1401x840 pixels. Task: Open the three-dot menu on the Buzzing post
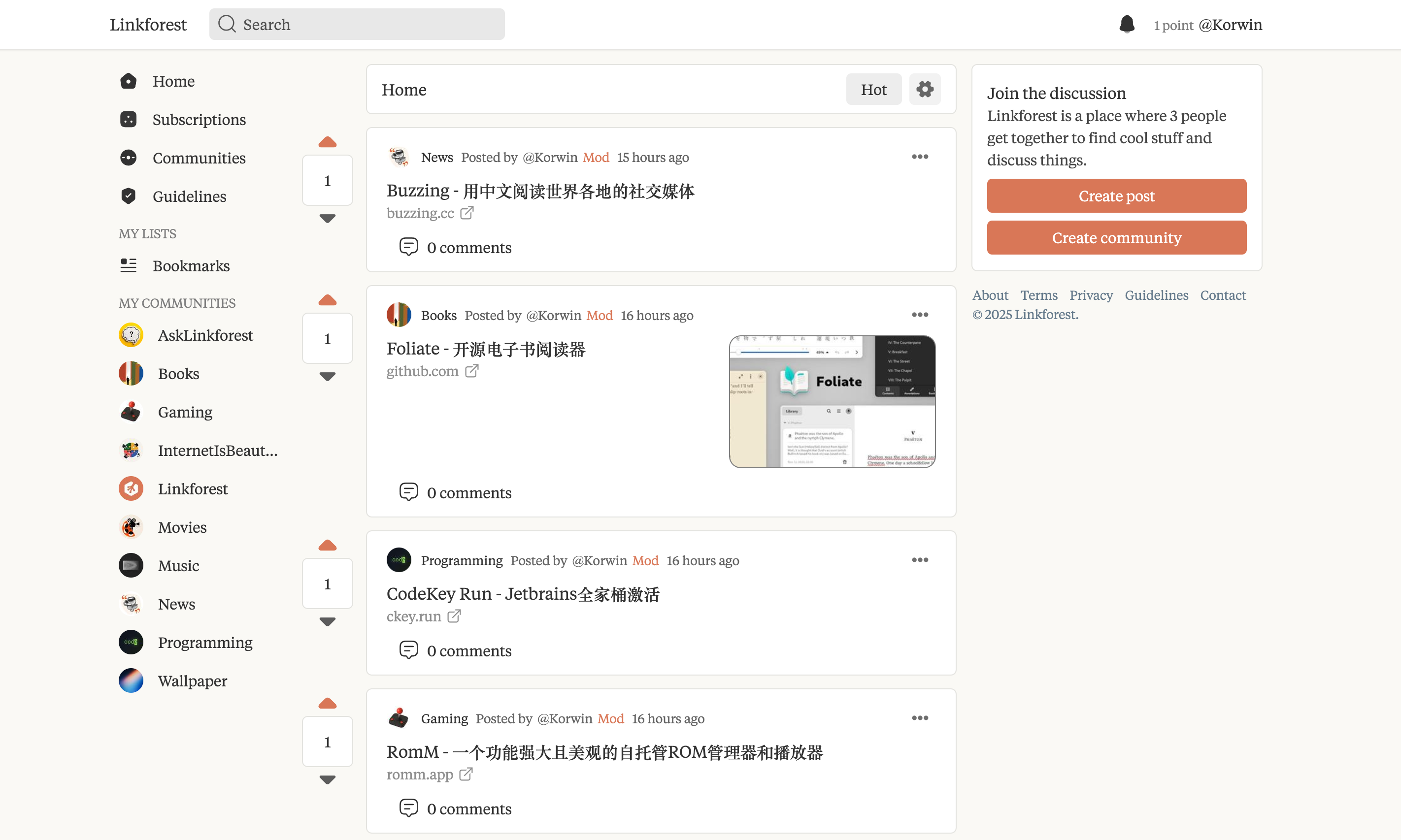920,157
